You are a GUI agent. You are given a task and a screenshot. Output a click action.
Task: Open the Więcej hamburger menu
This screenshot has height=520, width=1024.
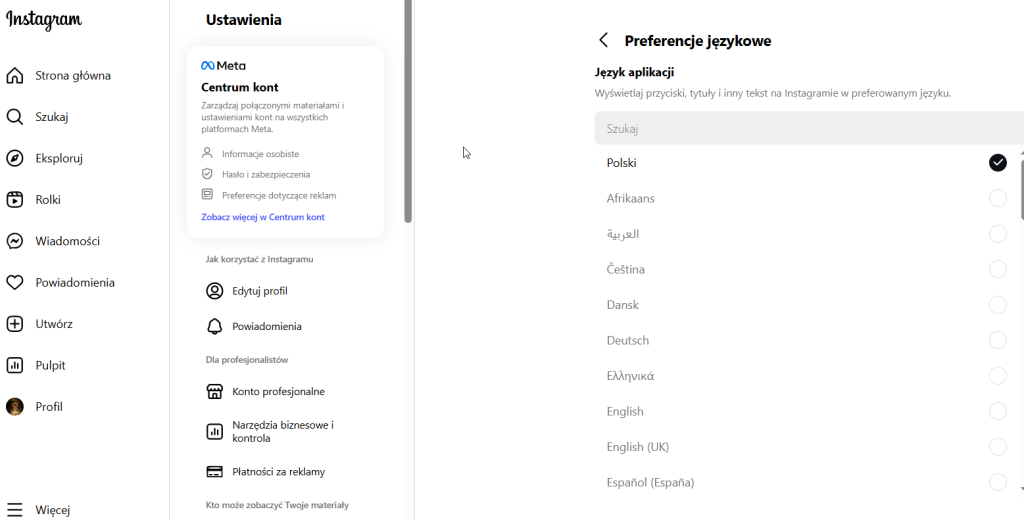pyautogui.click(x=15, y=510)
